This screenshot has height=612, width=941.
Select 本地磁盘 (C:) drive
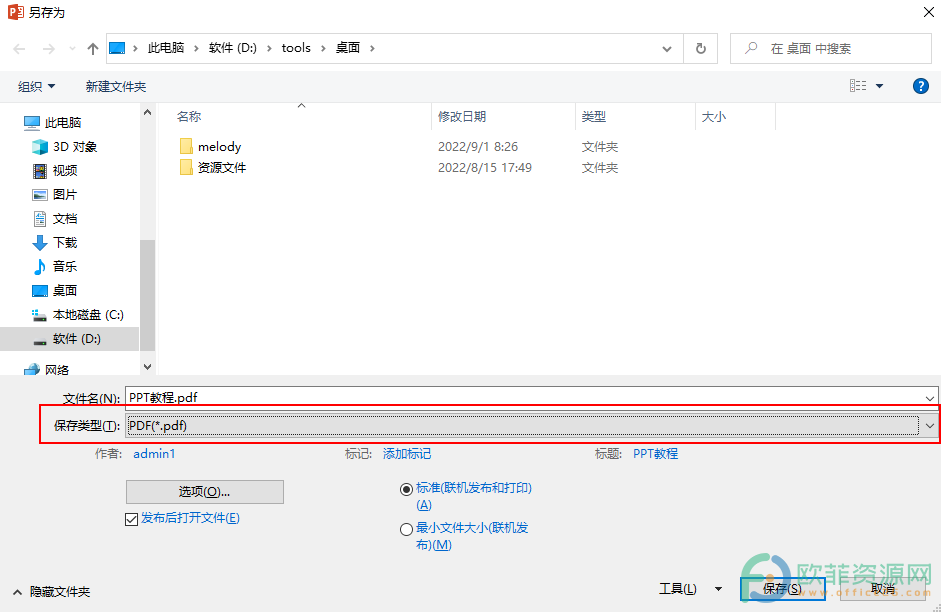click(x=77, y=314)
